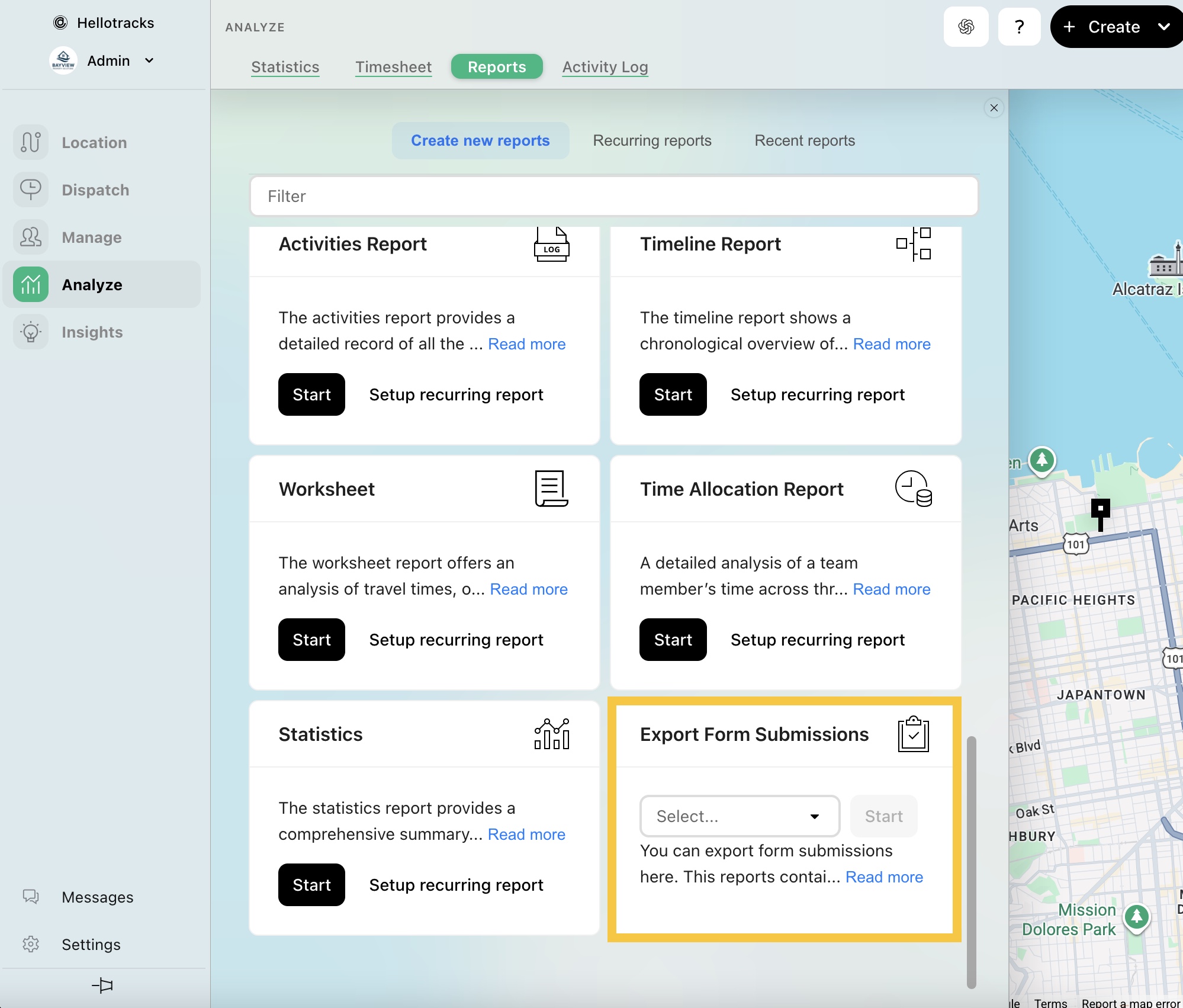
Task: Open the Location sidebar icon
Action: (31, 142)
